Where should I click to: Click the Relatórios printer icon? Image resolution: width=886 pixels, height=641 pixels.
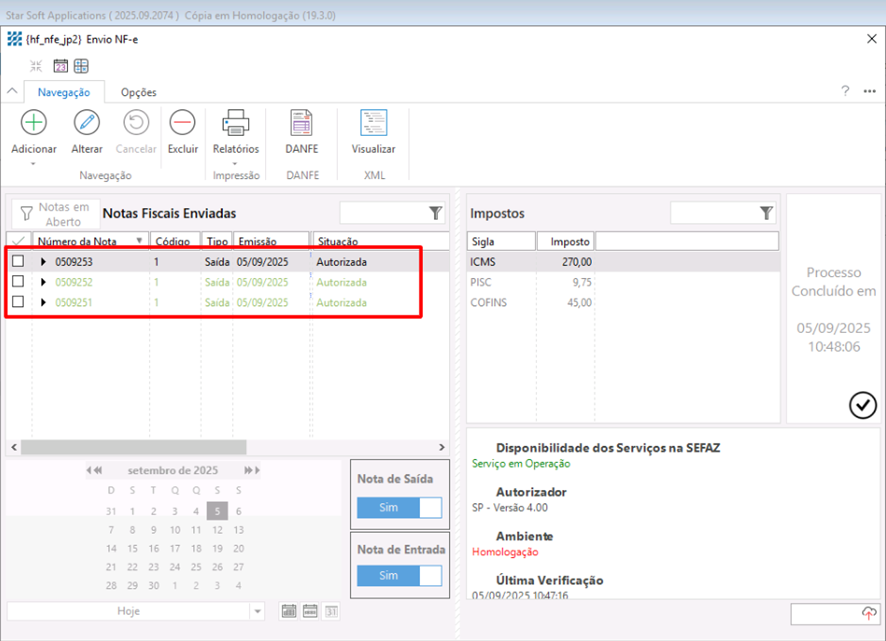[x=236, y=123]
